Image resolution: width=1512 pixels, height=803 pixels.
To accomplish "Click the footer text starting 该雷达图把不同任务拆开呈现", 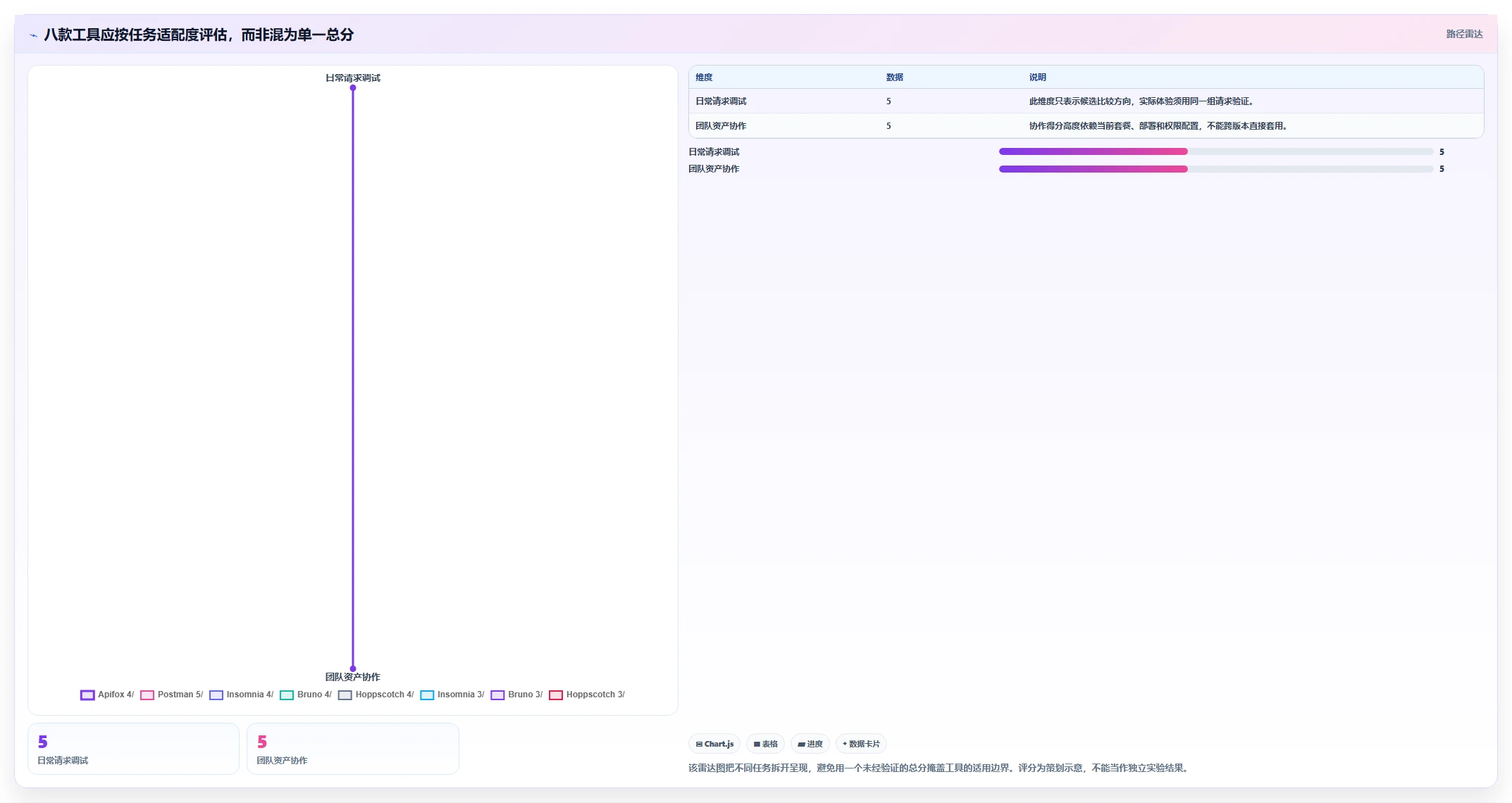I will 939,768.
